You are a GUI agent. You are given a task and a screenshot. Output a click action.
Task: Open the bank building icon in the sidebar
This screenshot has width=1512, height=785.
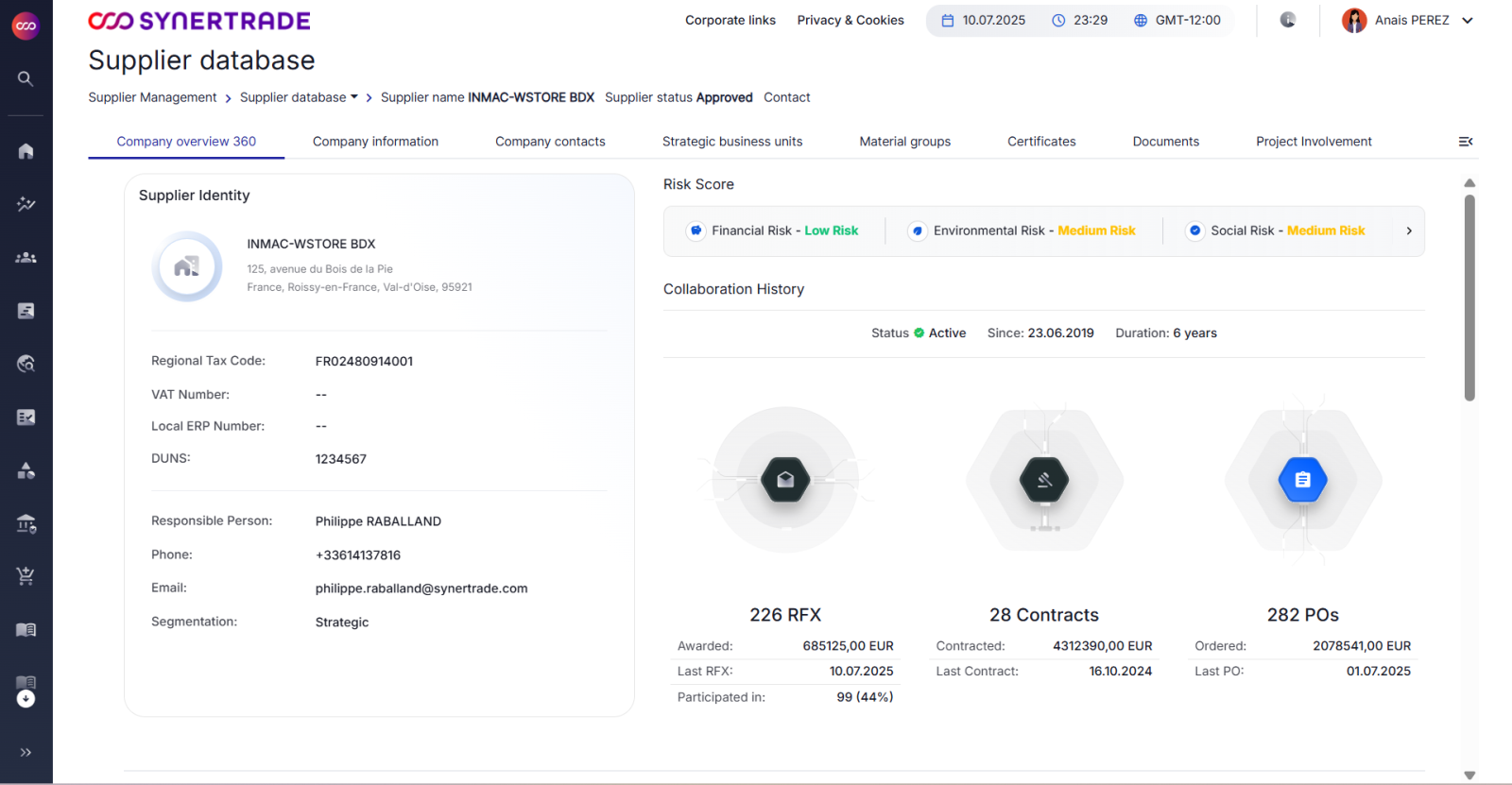coord(26,523)
